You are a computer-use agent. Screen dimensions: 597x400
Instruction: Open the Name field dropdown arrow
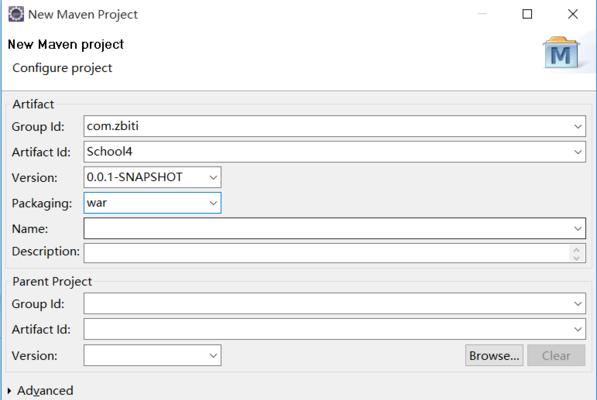[x=578, y=228]
